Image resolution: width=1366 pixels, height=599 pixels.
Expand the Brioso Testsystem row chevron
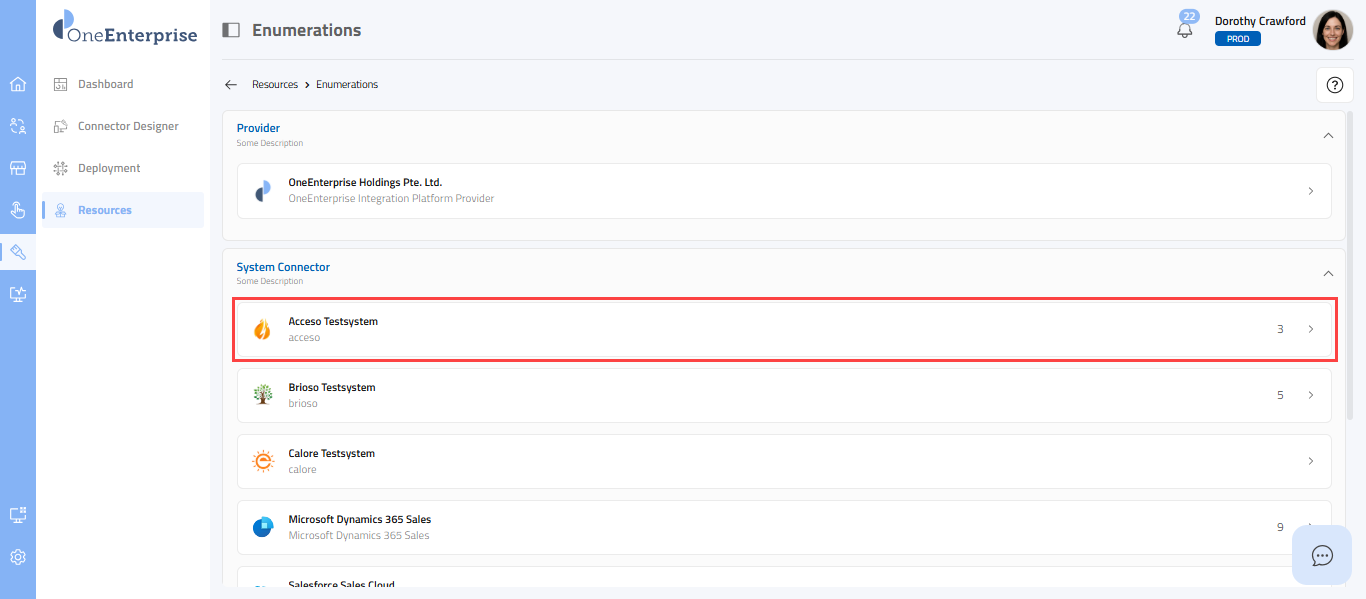coord(1311,395)
